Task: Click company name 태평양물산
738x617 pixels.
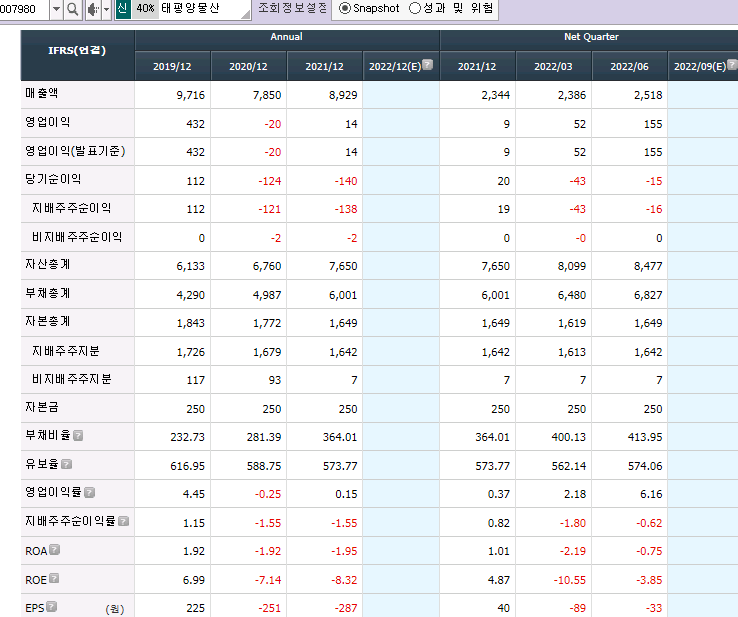Action: (190, 8)
